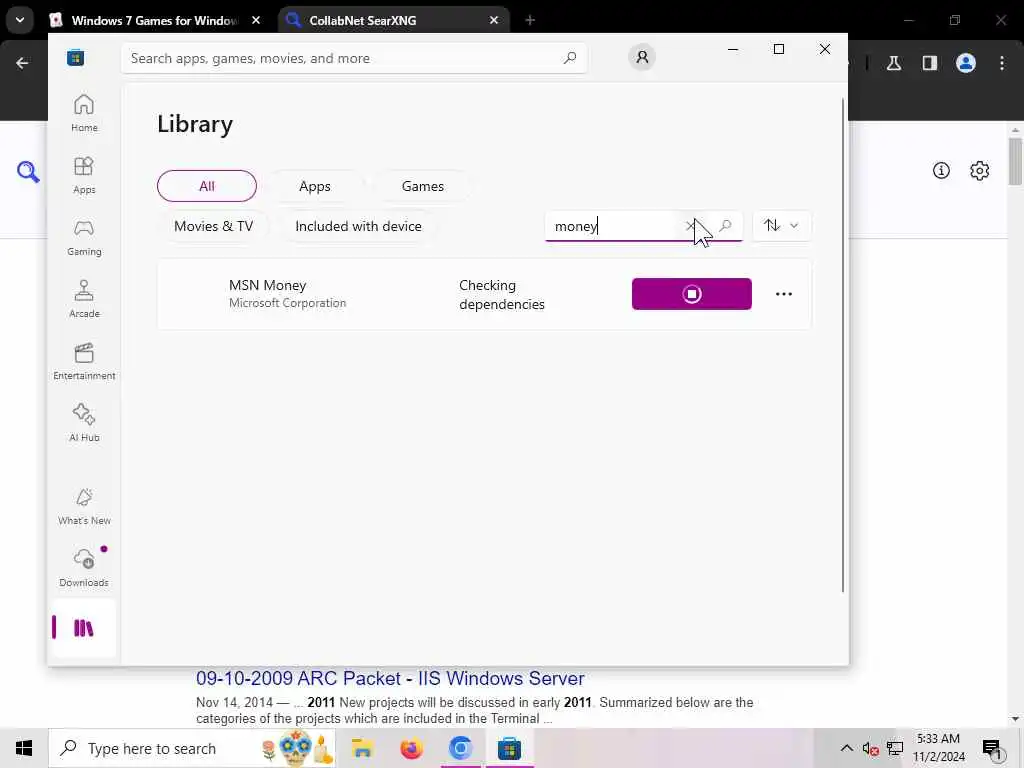Open AI Hub in sidebar

pyautogui.click(x=84, y=423)
